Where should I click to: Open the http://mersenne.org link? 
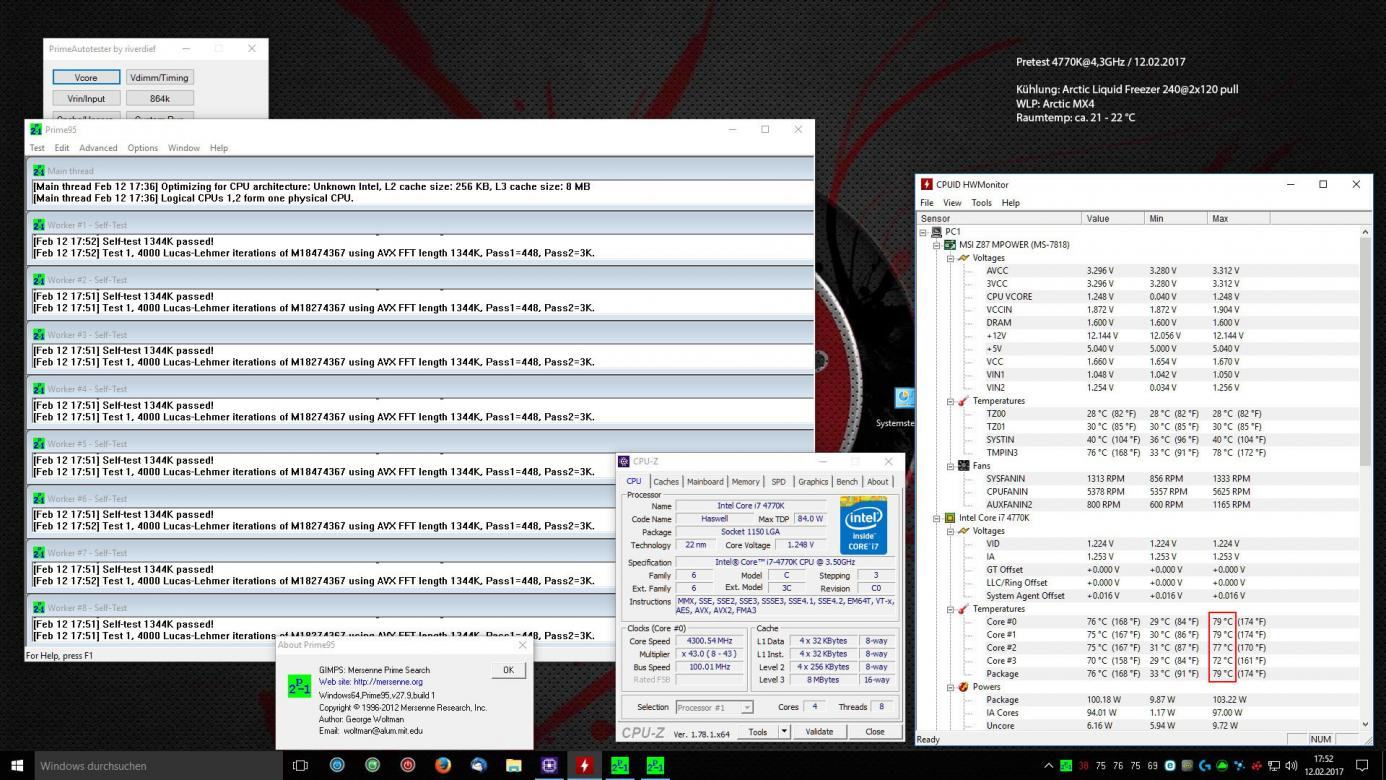[385, 682]
